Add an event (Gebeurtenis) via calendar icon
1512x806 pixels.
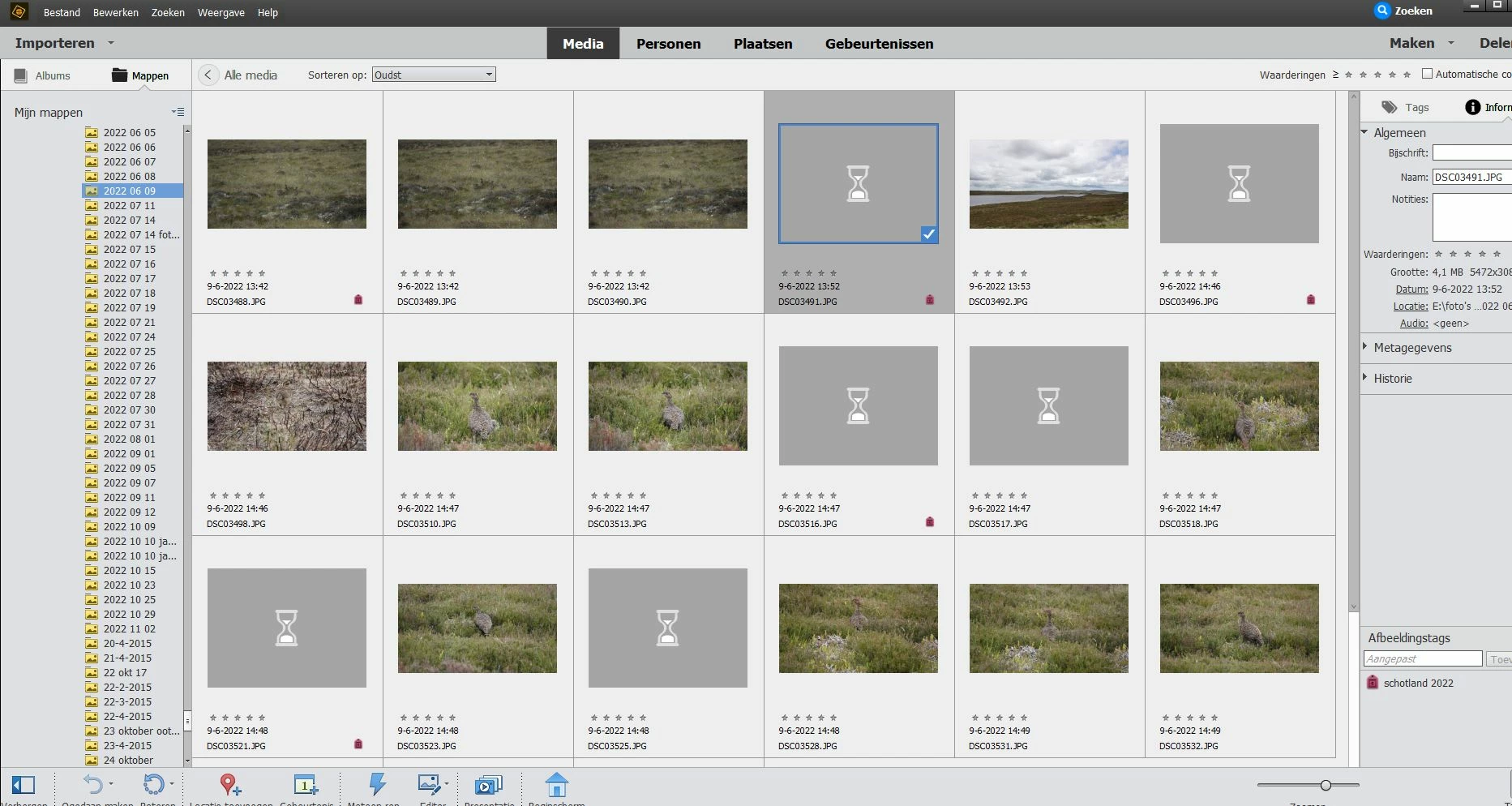(306, 784)
